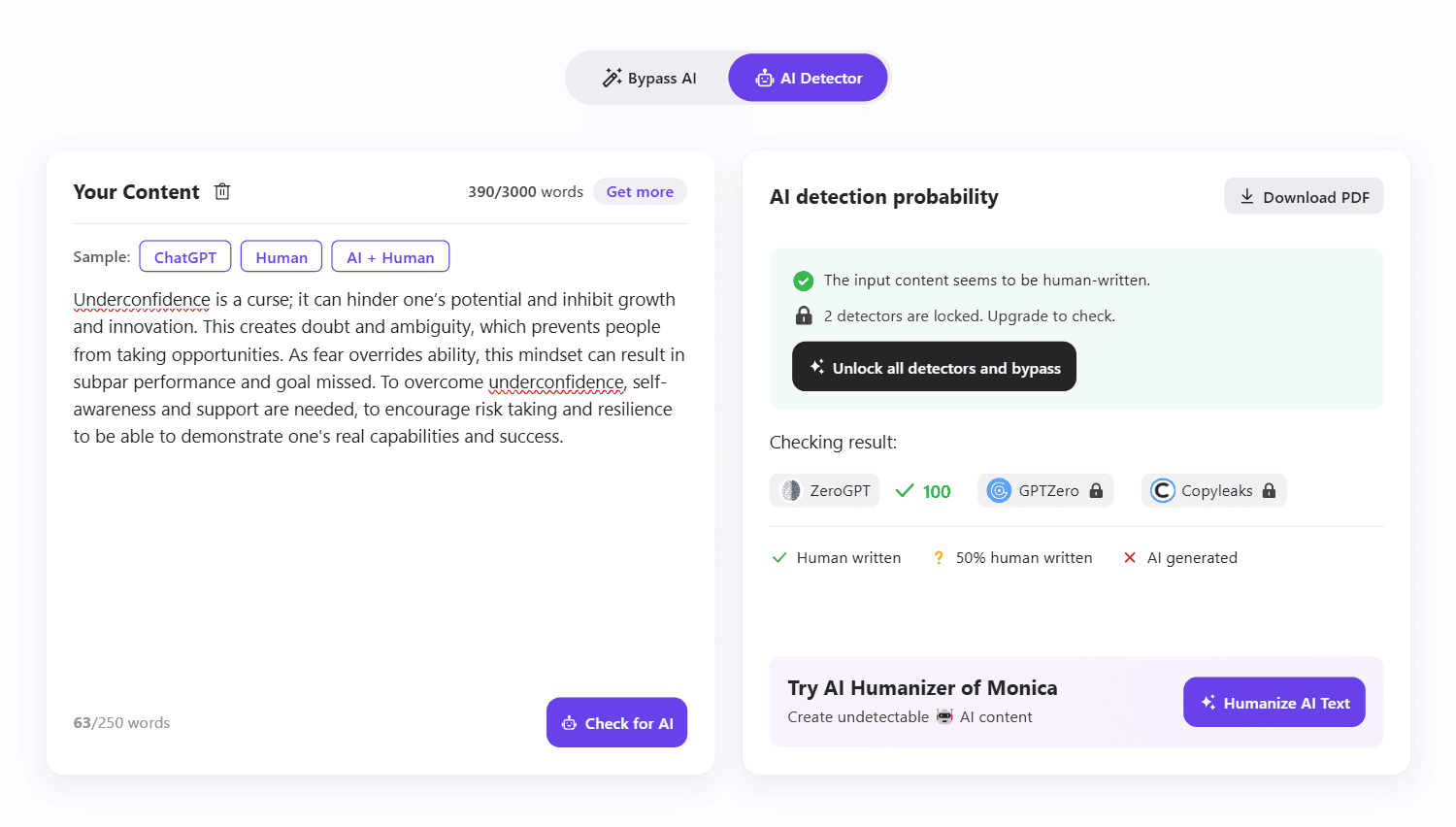The image size is (1456, 827).
Task: Click the trash icon beside Your Content
Action: click(222, 191)
